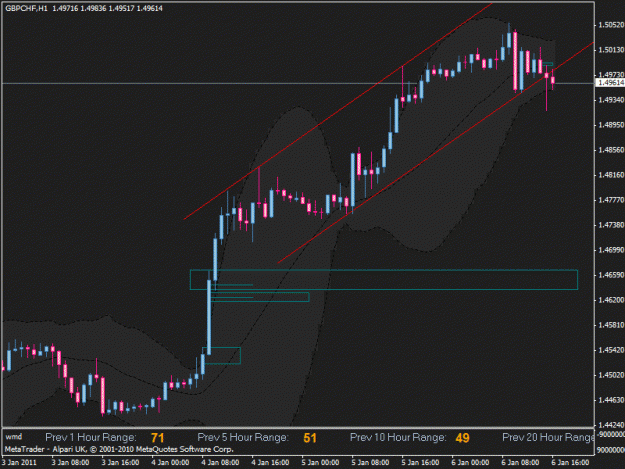Click the 5 Jan 00:00 time label
The width and height of the screenshot is (625, 469).
click(x=320, y=463)
